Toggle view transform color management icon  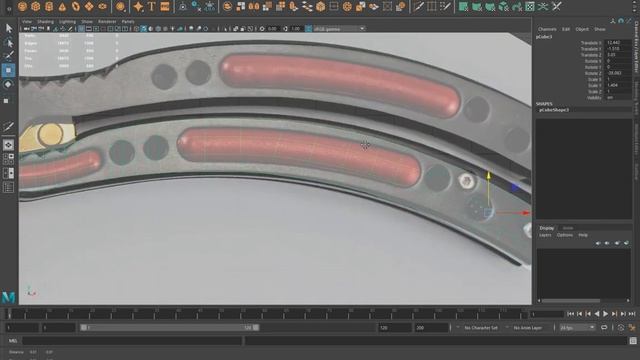point(309,29)
